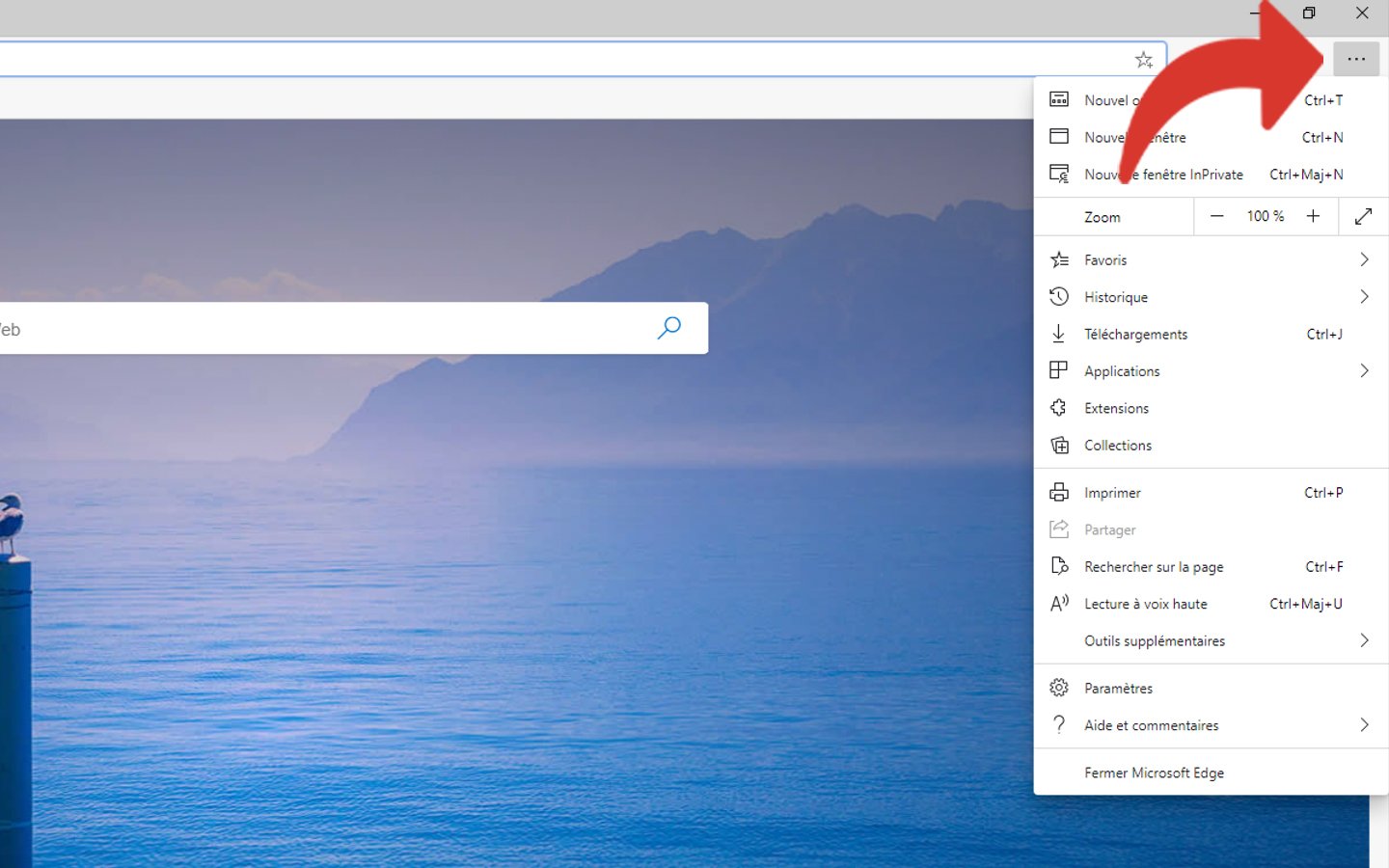Click the Imprimer printer icon
Screen dimensions: 1389x868
1059,493
